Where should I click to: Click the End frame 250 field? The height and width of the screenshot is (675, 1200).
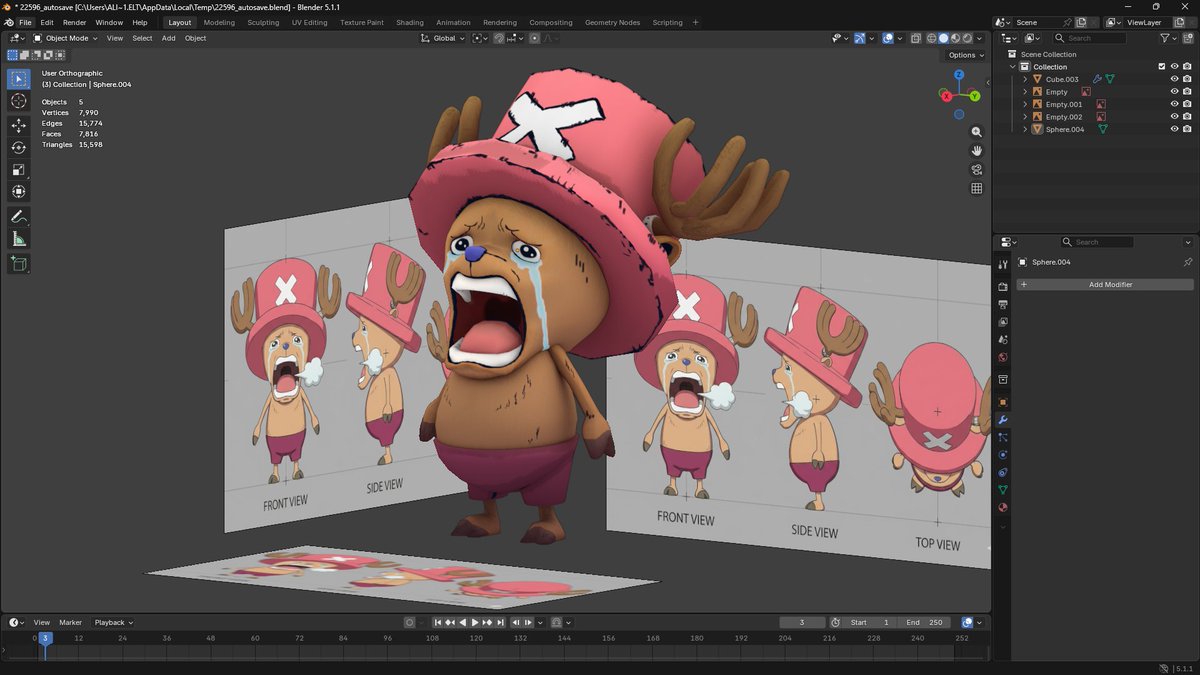click(x=925, y=622)
